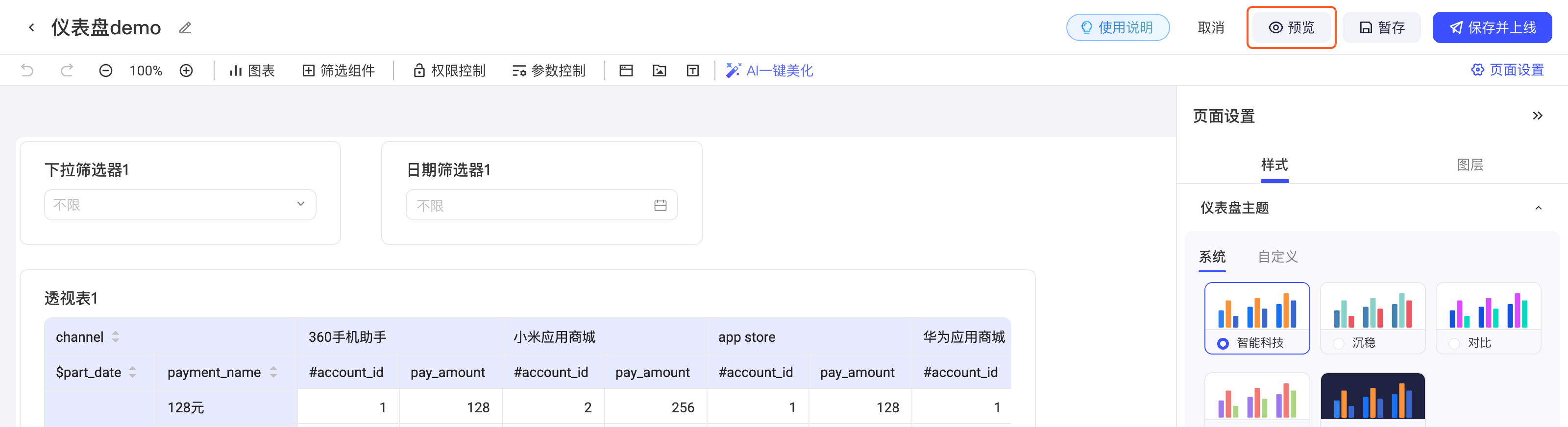Click 保存并上线 to publish
This screenshot has height=427, width=1568.
pos(1492,27)
